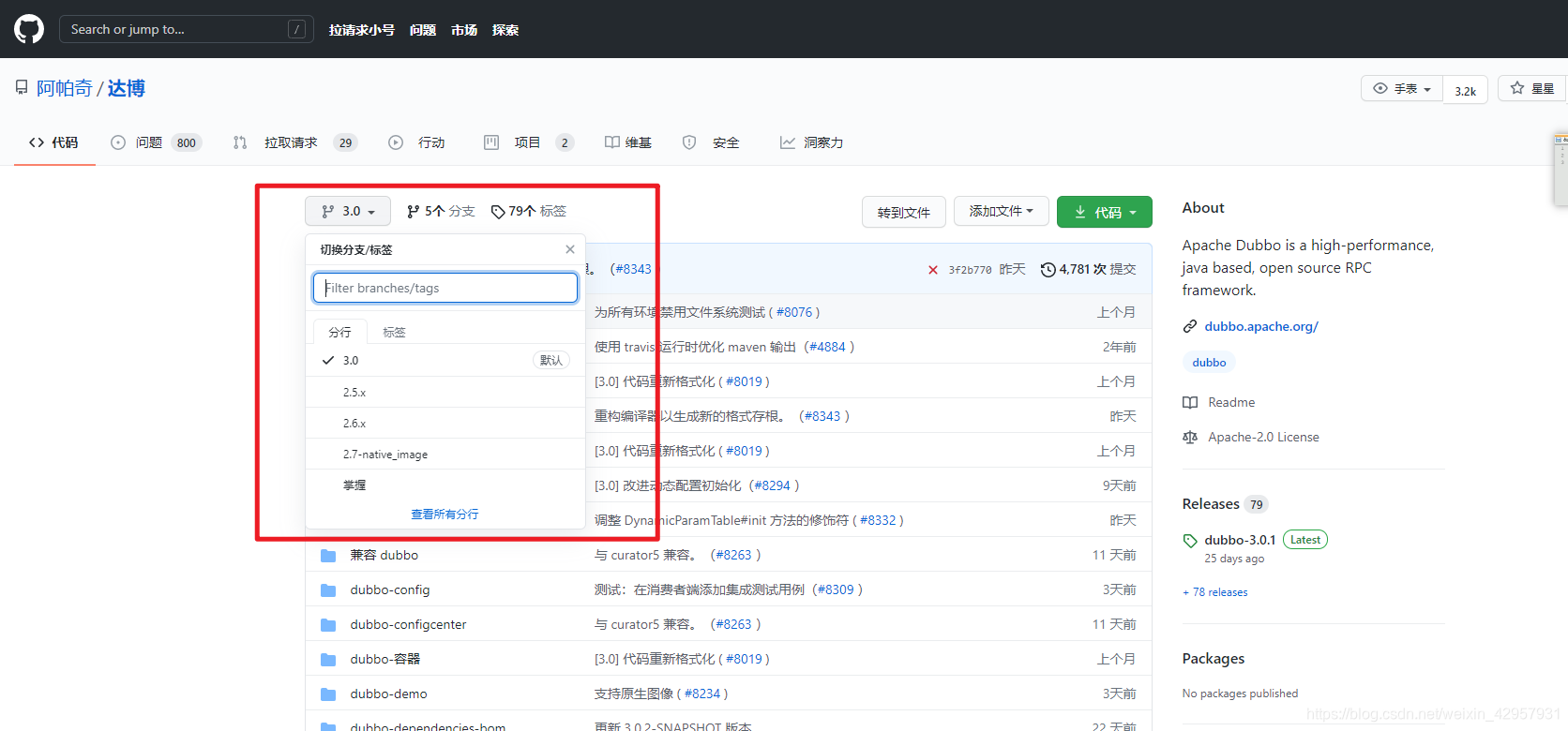Select branch 2.6.x
Screen dimensions: 1568x731
tap(445, 424)
